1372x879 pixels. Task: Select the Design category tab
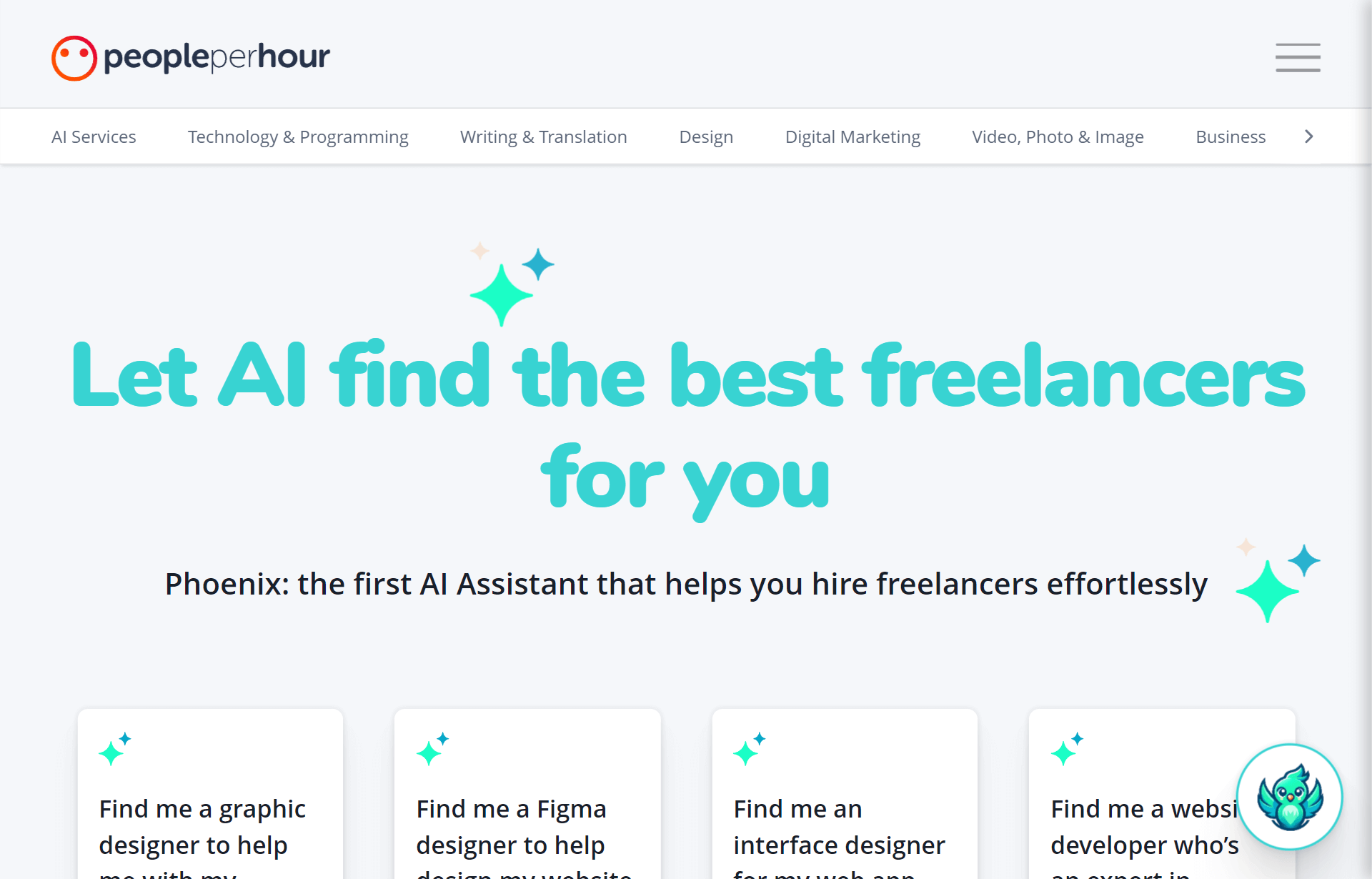(x=706, y=136)
